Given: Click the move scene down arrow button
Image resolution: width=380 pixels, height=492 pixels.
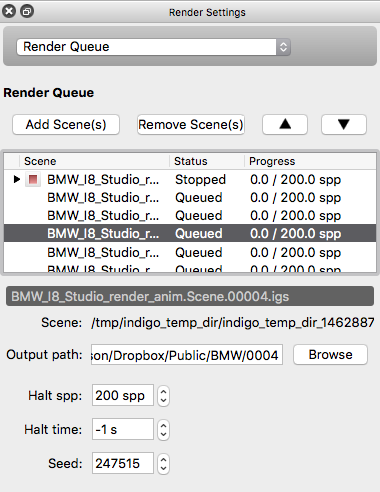Looking at the screenshot, I should (x=344, y=125).
